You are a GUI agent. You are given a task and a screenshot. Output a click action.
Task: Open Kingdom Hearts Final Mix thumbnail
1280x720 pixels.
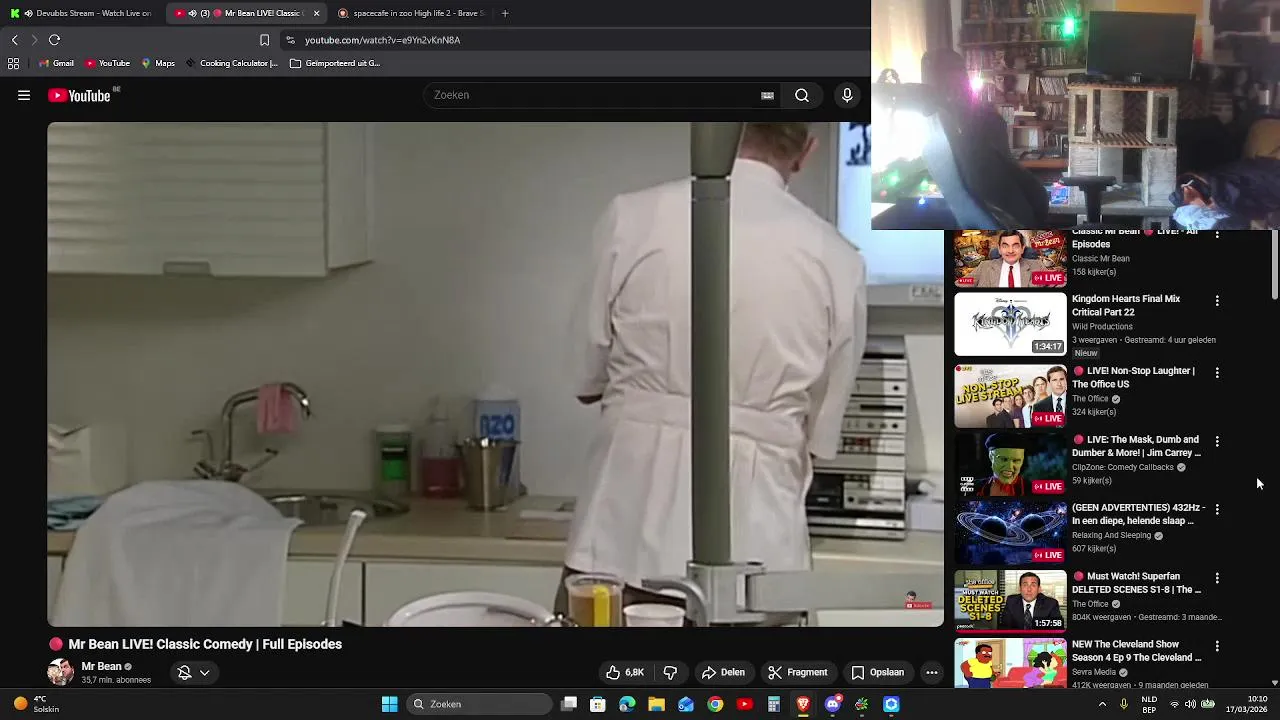point(1010,324)
